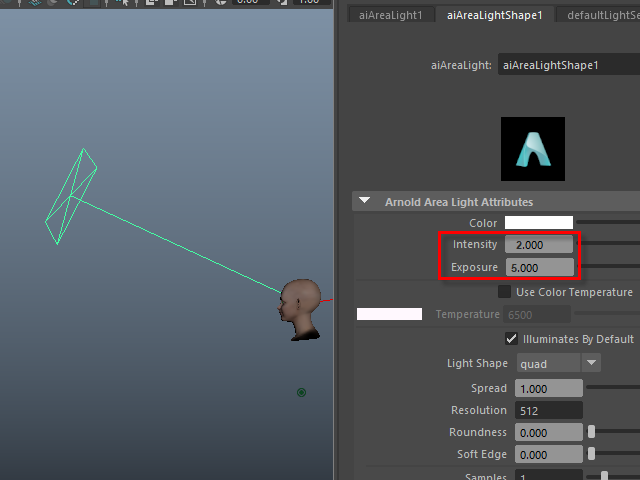The width and height of the screenshot is (640, 480).
Task: Click the green origin marker below head
Action: tap(301, 393)
